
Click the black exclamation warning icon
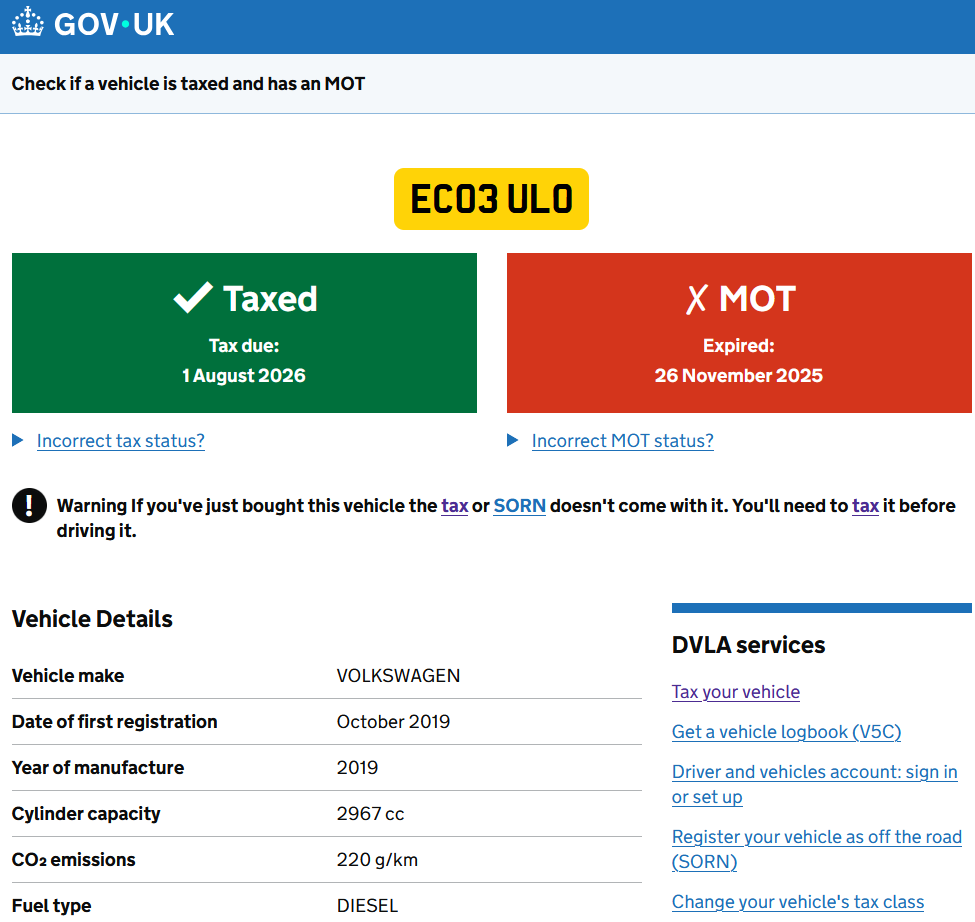(29, 505)
